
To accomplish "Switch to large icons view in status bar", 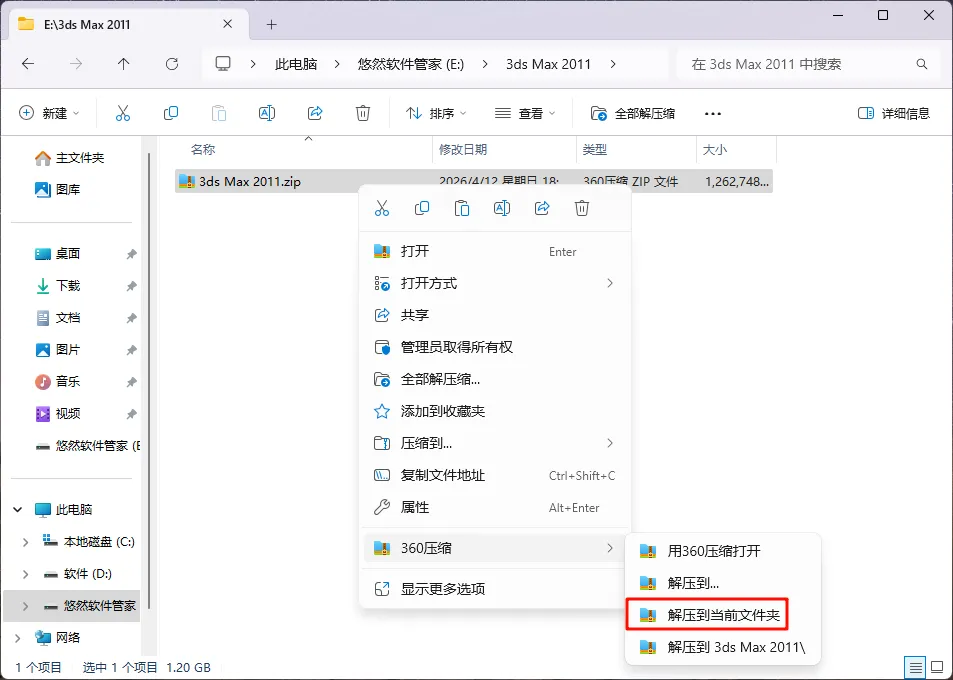I will click(x=938, y=667).
